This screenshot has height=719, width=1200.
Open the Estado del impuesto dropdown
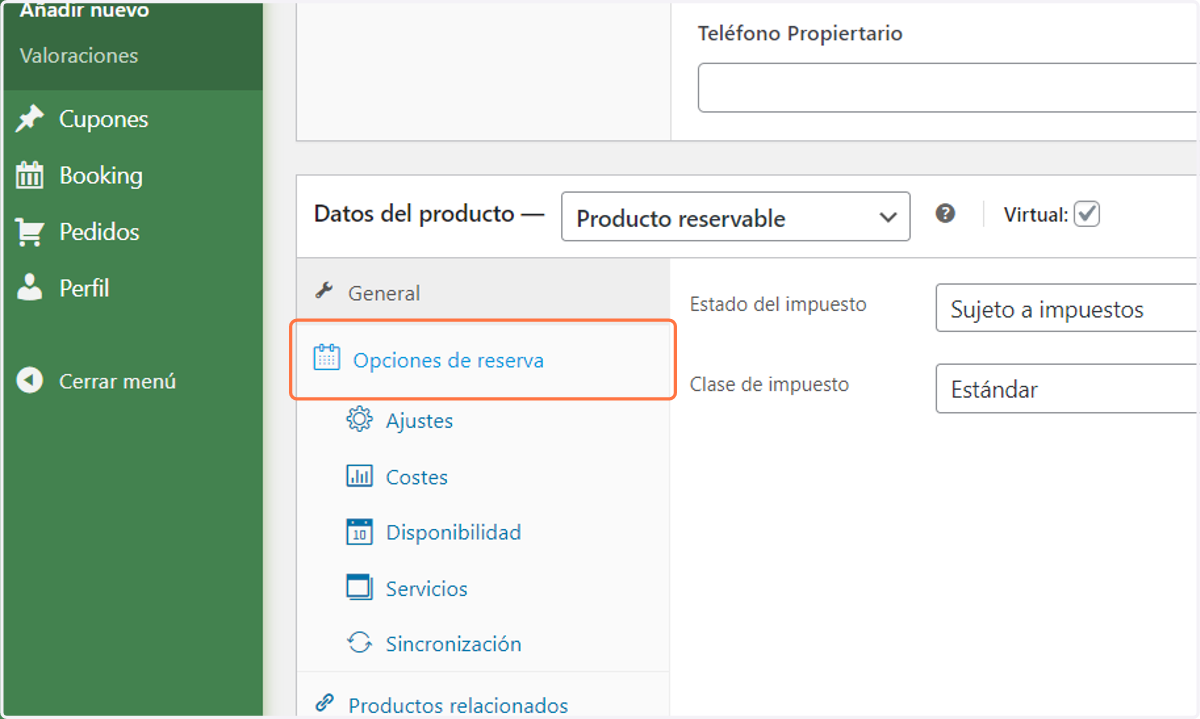pyautogui.click(x=1067, y=308)
